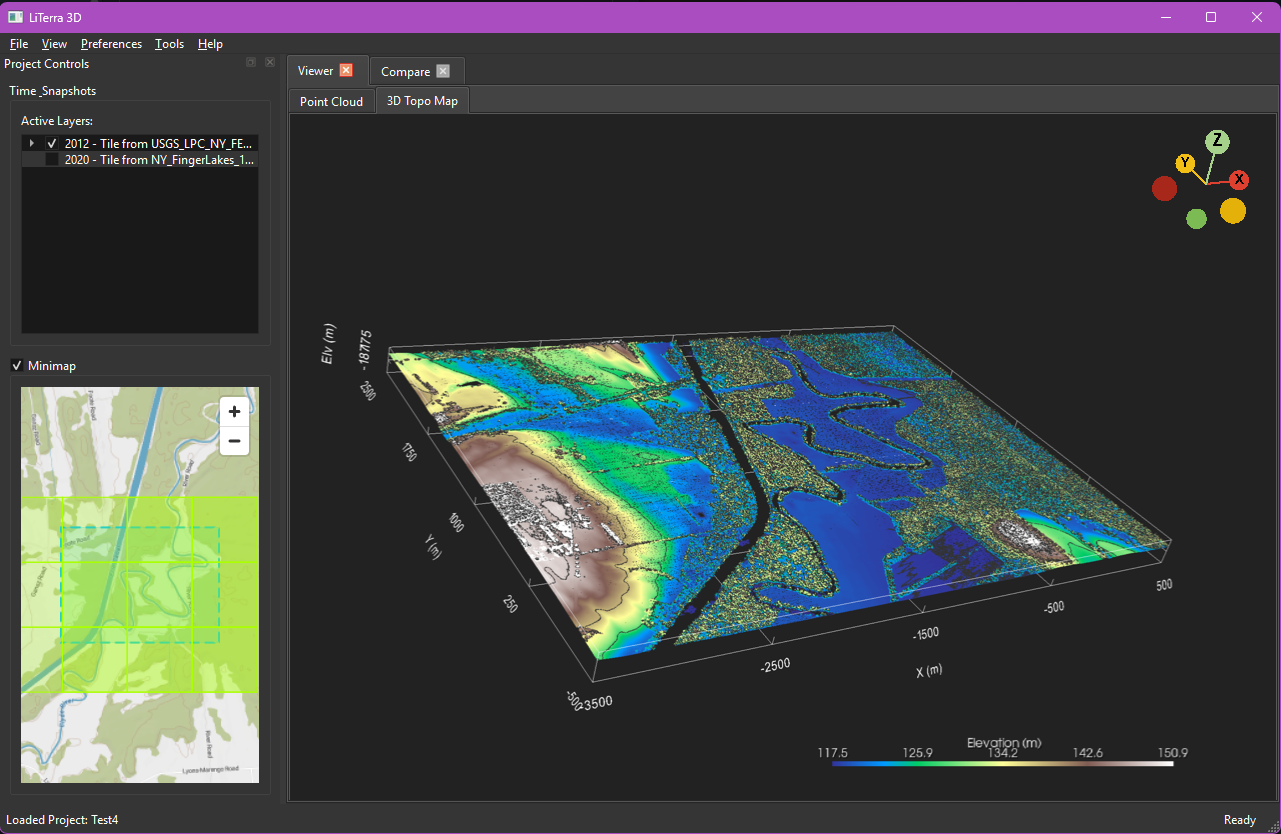The width and height of the screenshot is (1281, 834).
Task: Select the Y axis in the view gizmo
Action: (x=1185, y=162)
